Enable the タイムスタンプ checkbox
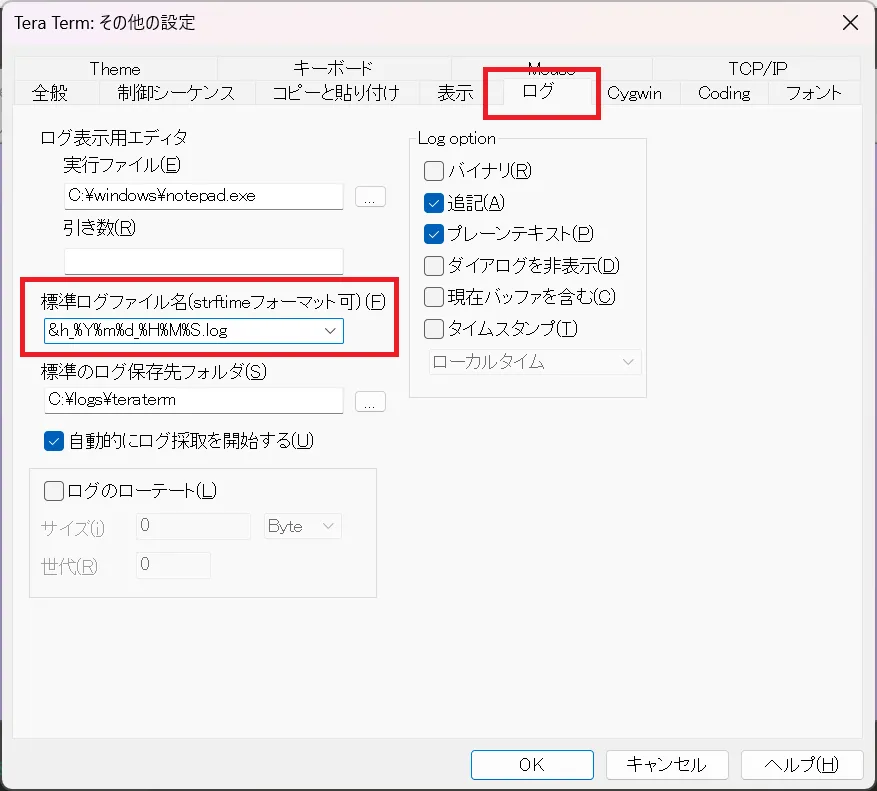877x791 pixels. (x=501, y=329)
